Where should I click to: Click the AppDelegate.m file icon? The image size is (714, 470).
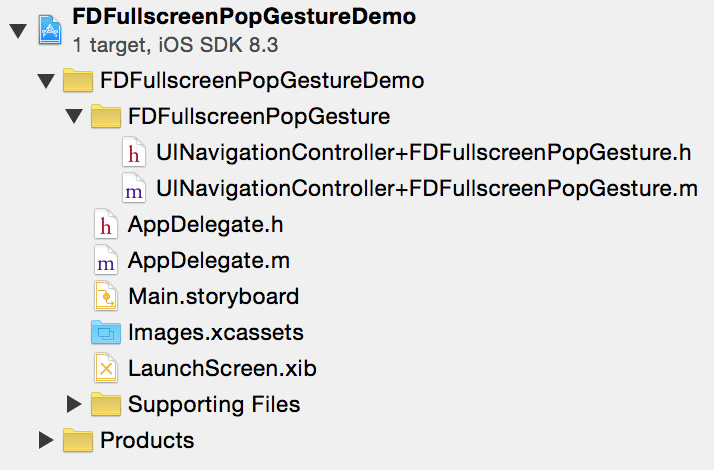pyautogui.click(x=106, y=260)
